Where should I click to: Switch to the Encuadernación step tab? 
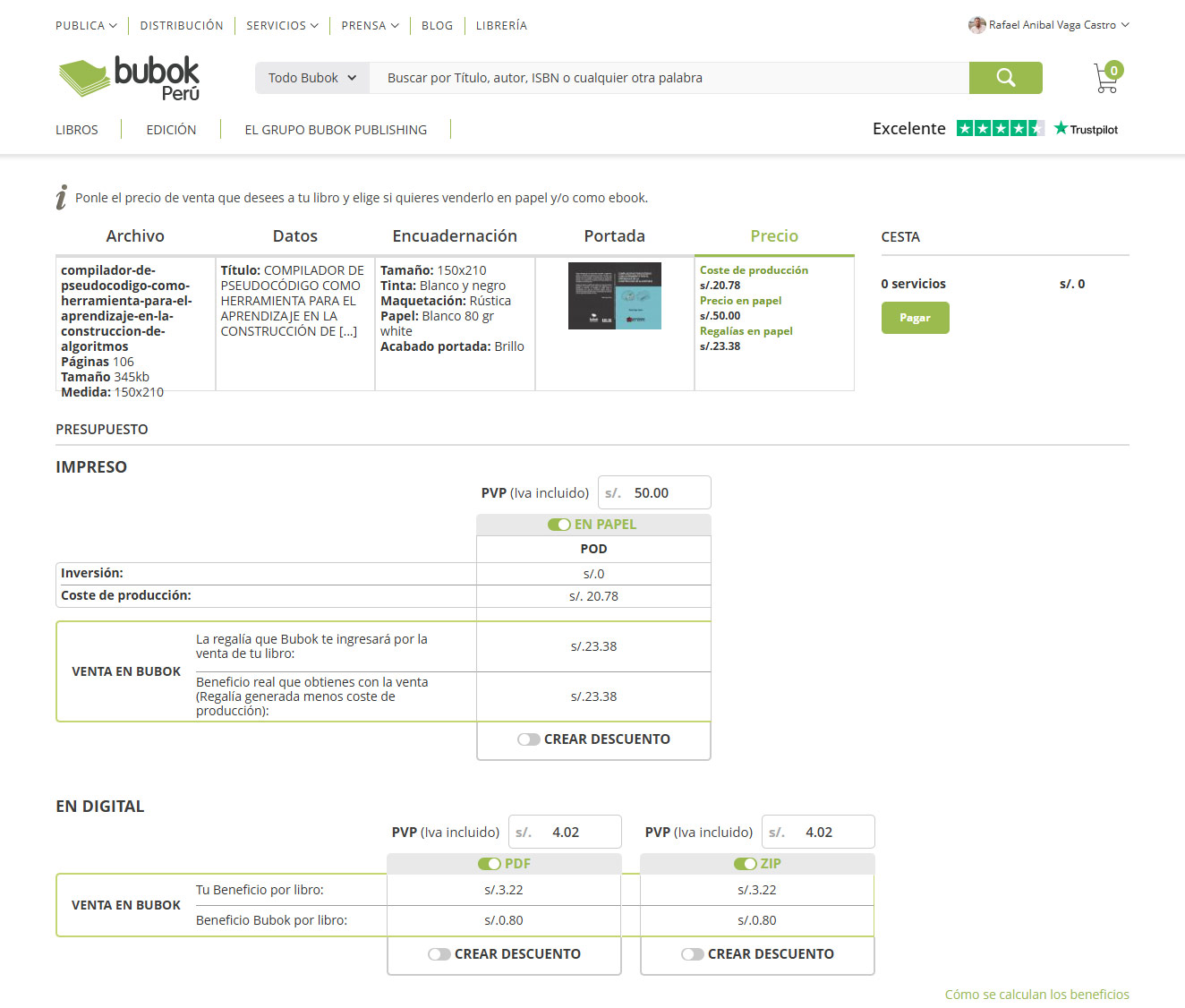click(455, 236)
